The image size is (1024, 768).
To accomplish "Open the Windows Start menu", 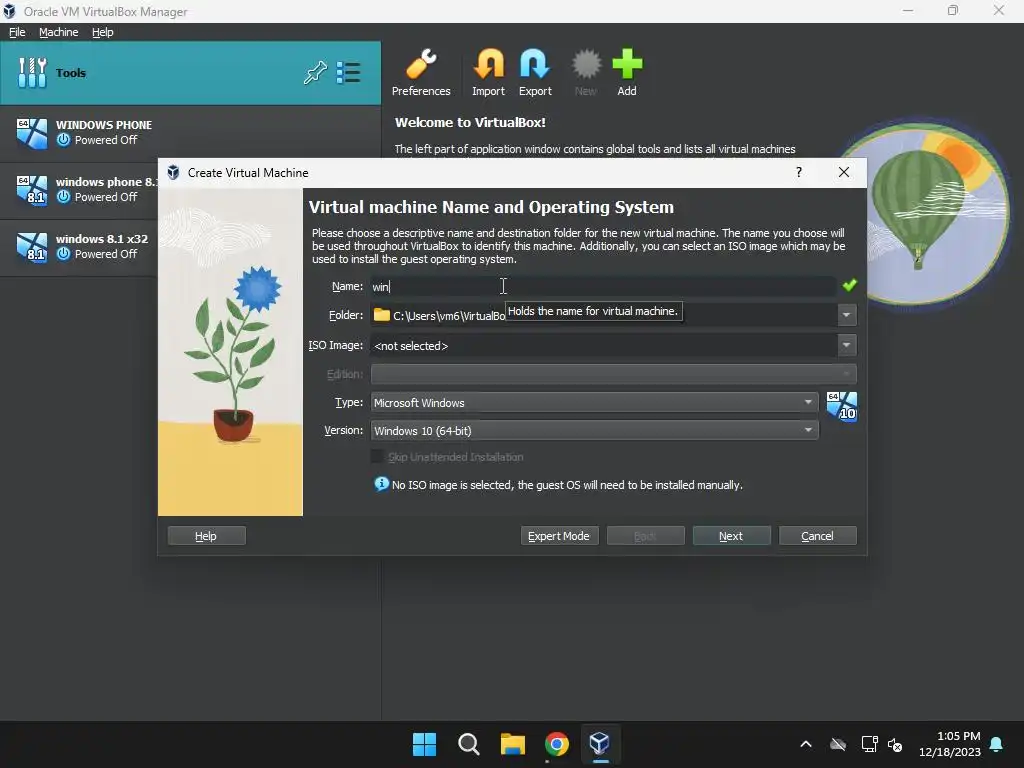I will coord(424,744).
